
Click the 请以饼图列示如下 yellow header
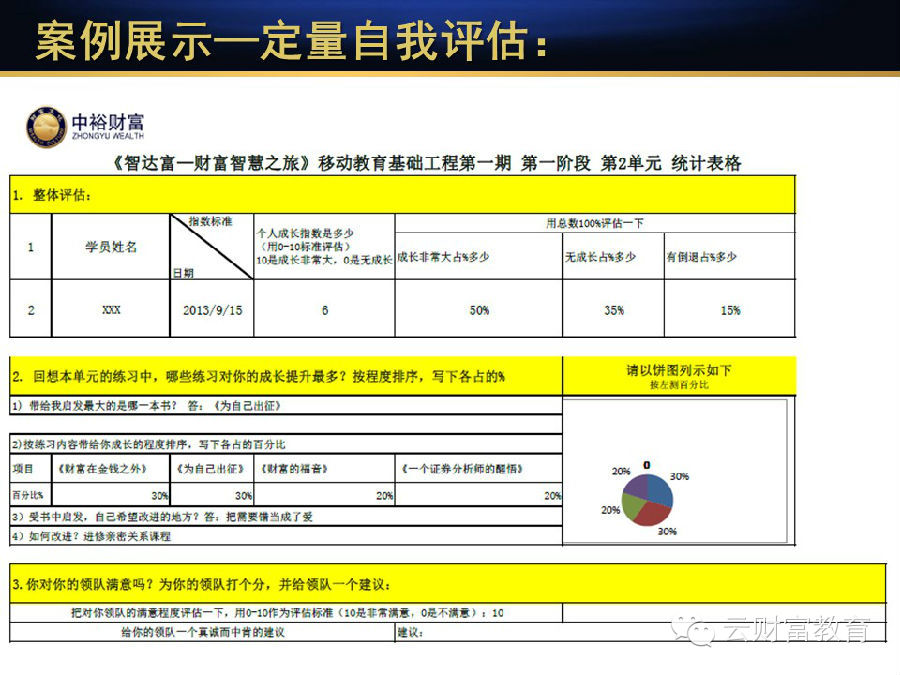click(679, 376)
